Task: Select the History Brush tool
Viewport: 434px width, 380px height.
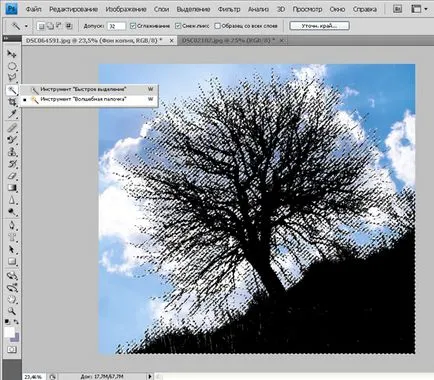Action: [12, 164]
